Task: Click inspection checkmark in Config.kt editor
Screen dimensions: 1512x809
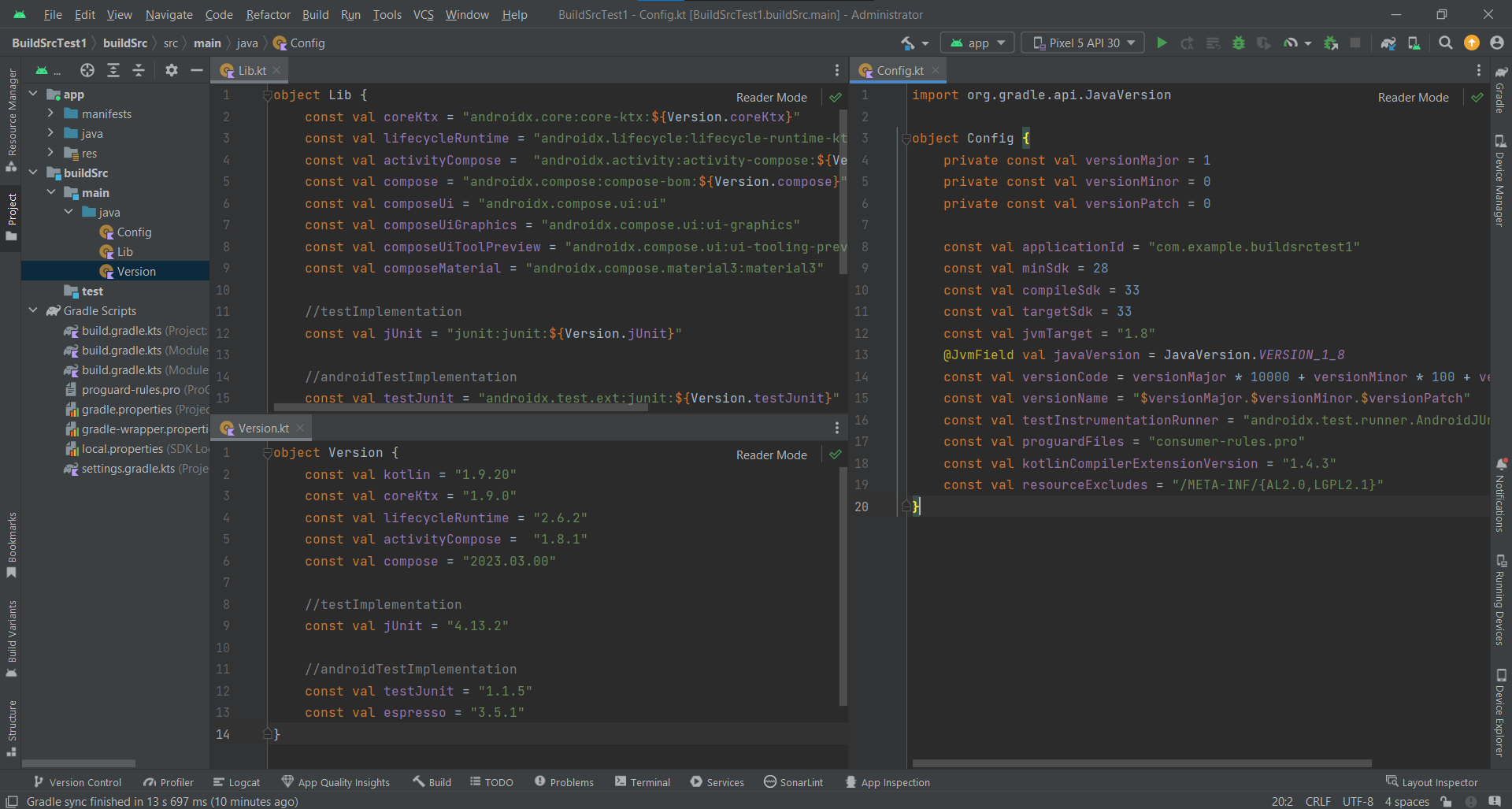Action: point(1477,98)
